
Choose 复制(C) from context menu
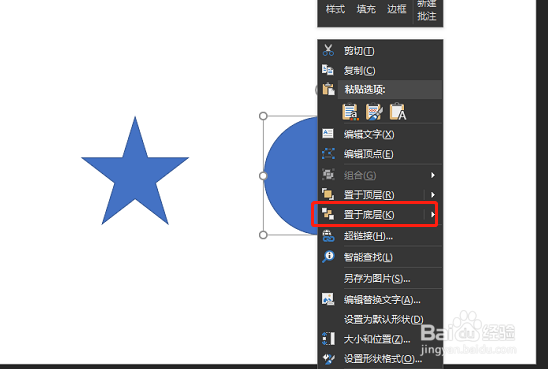click(x=380, y=70)
